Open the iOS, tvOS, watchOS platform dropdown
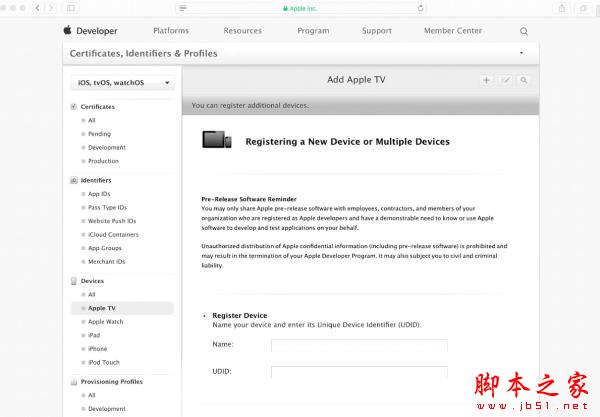Viewport: 600px width, 417px height. (122, 83)
